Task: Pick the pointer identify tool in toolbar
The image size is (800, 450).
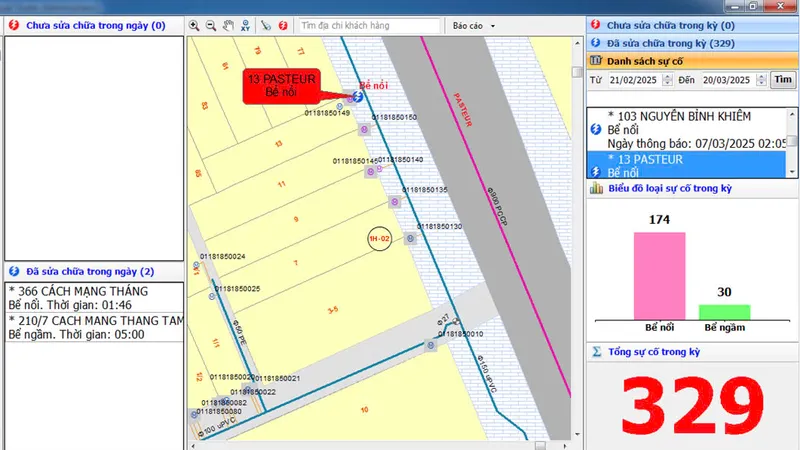Action: pos(266,26)
